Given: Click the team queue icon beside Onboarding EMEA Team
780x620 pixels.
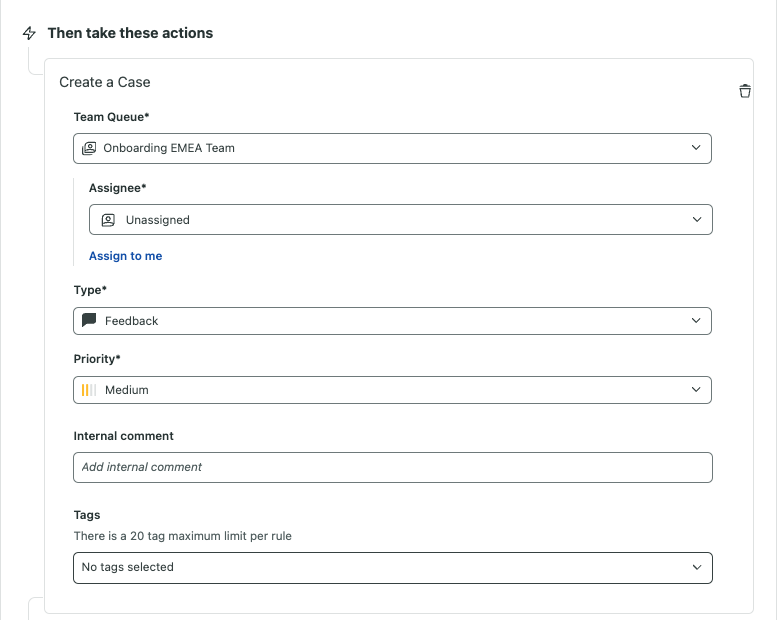Looking at the screenshot, I should click(x=89, y=148).
